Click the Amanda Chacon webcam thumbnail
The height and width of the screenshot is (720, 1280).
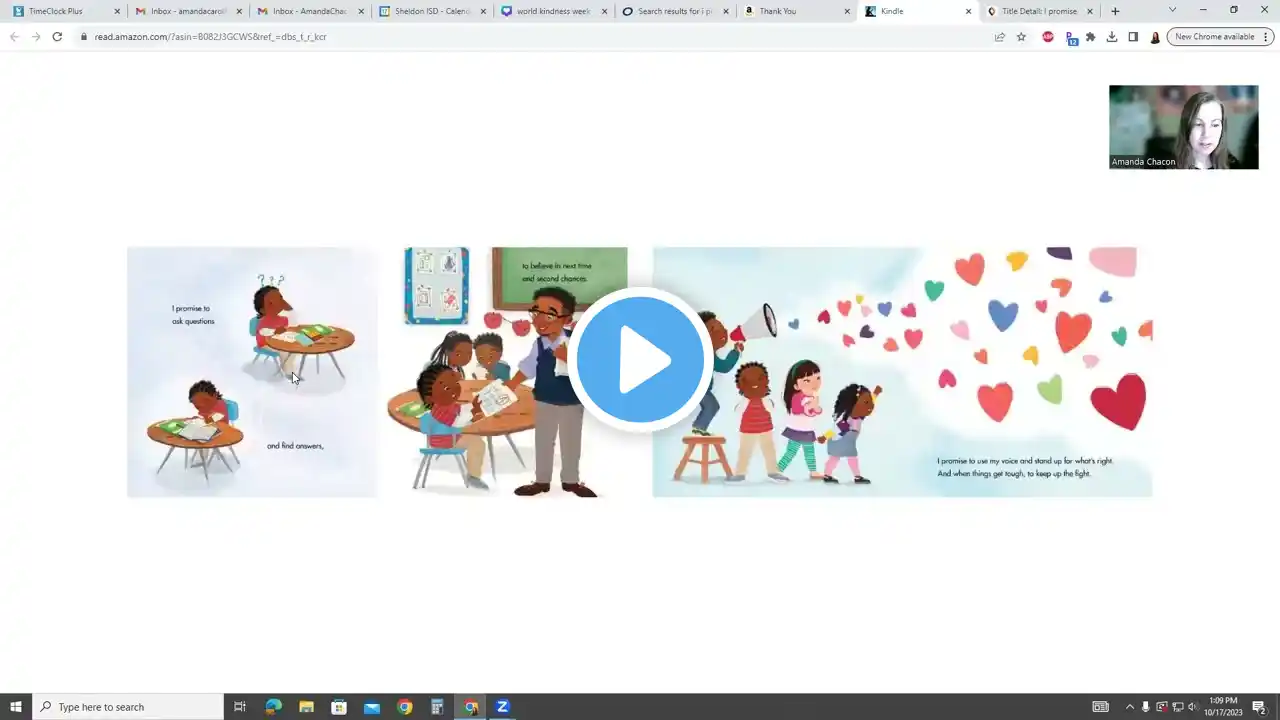1183,127
